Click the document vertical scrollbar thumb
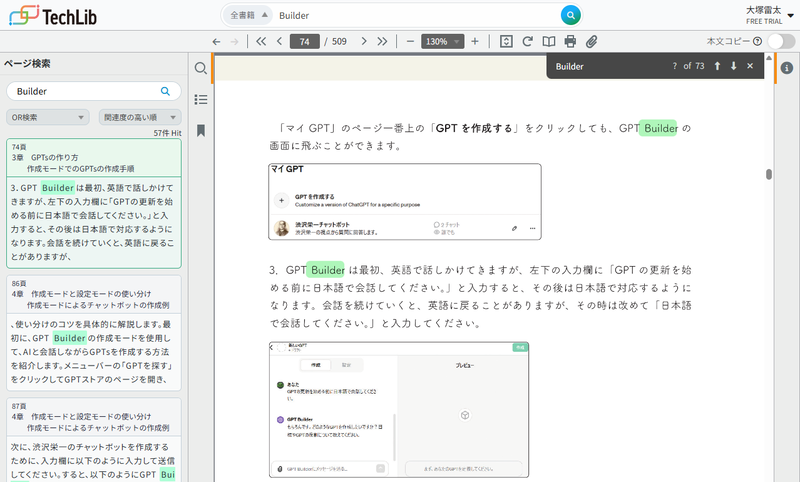This screenshot has width=800, height=482. tap(769, 174)
